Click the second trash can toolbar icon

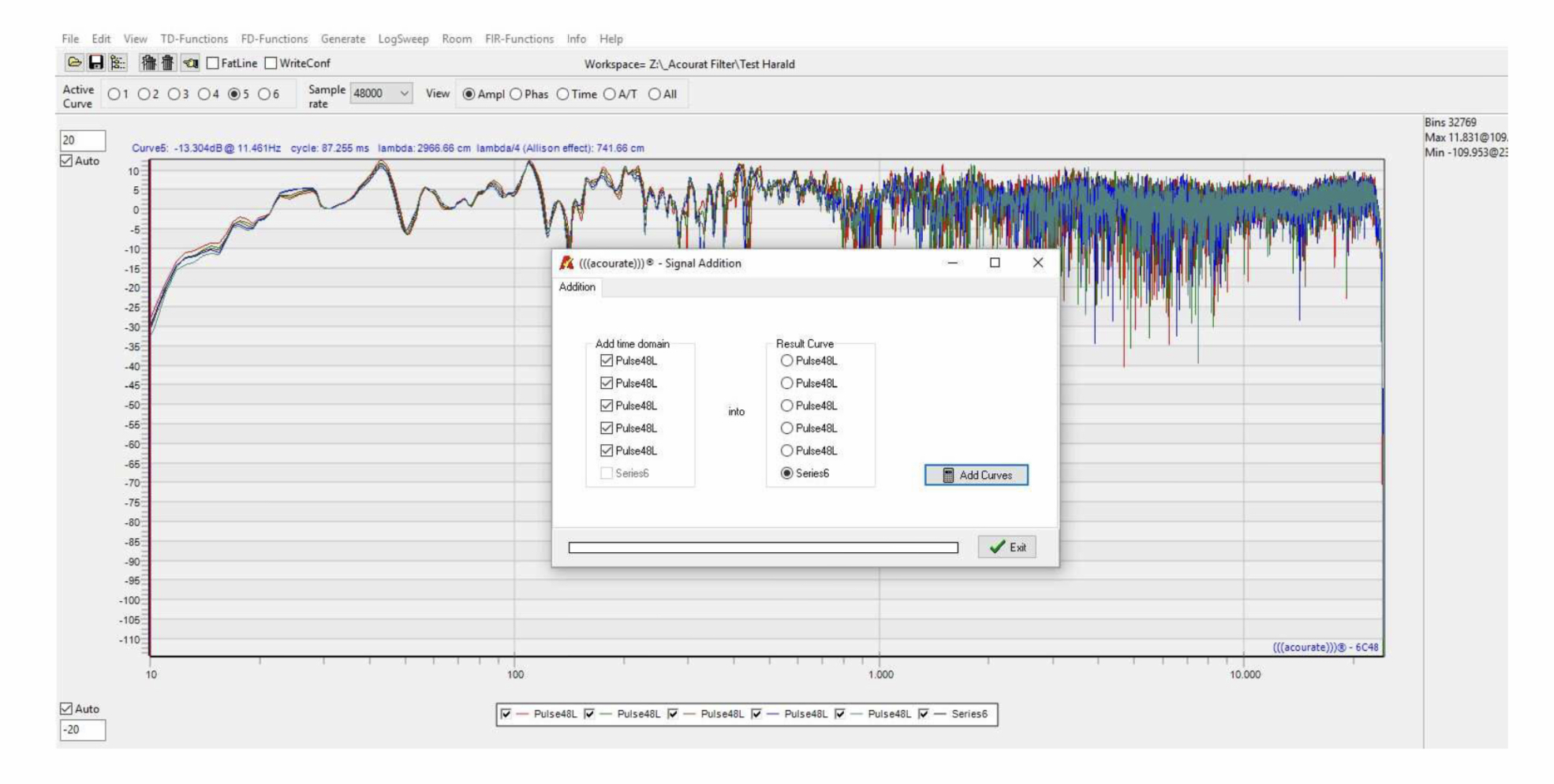[x=167, y=62]
